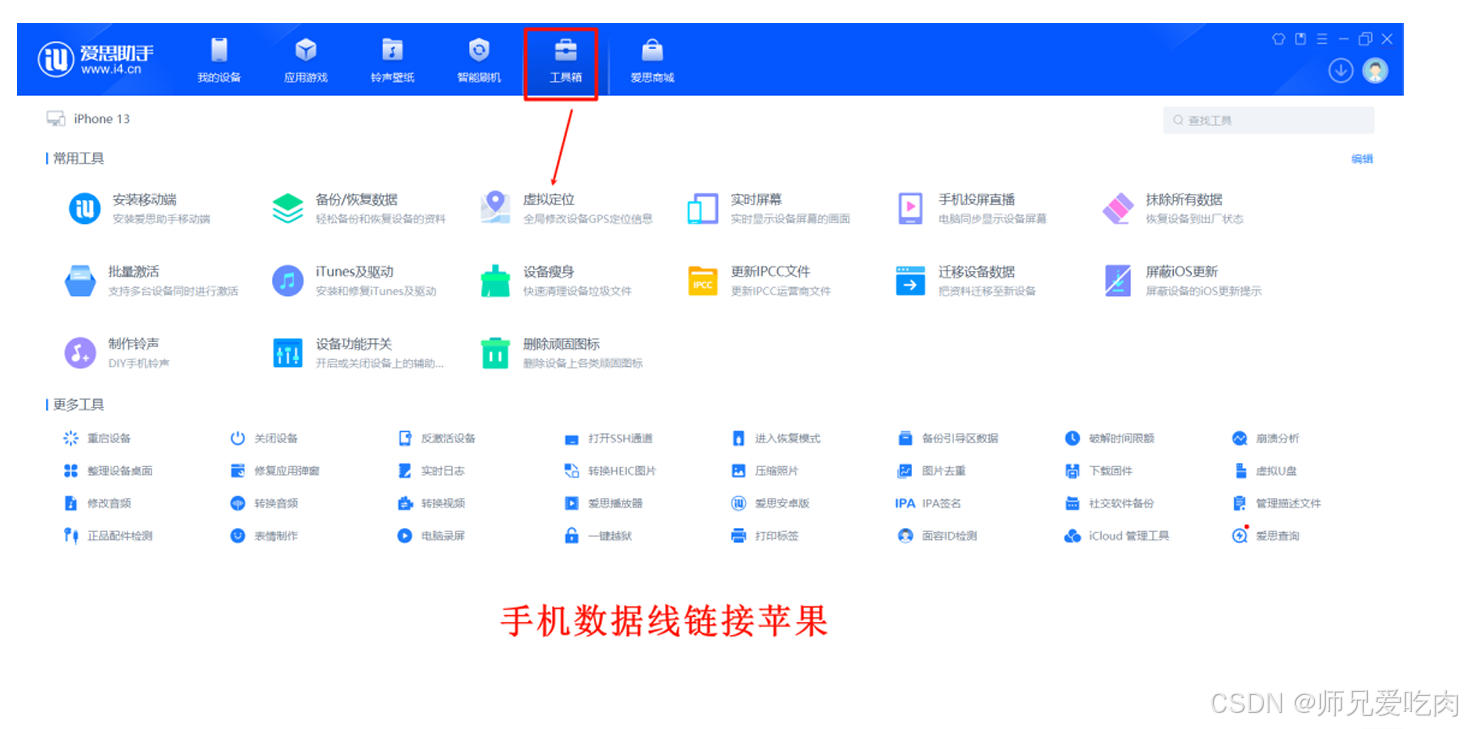
Task: Open 图片去重 tool
Action: pyautogui.click(x=932, y=471)
